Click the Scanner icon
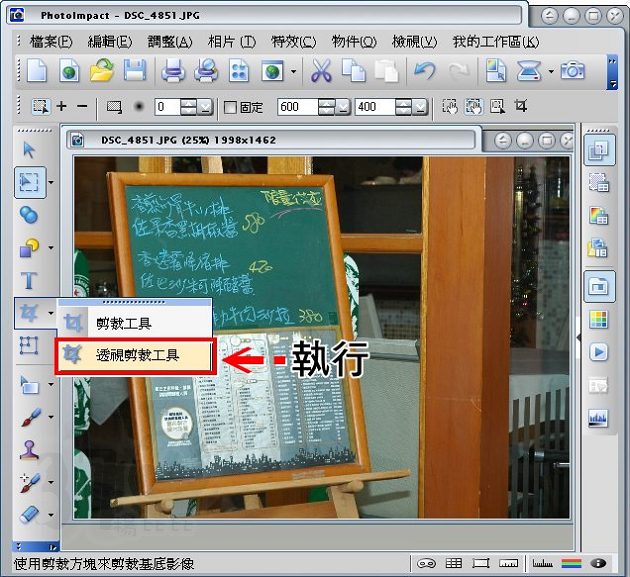630x577 pixels. [528, 72]
